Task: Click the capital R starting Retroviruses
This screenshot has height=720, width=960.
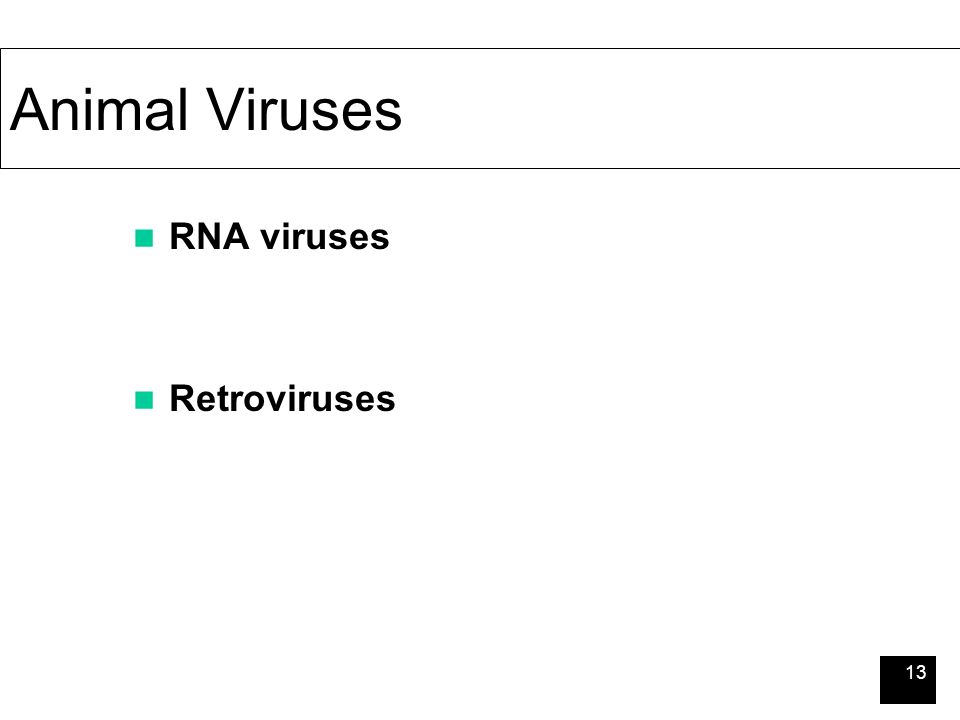Action: [182, 399]
